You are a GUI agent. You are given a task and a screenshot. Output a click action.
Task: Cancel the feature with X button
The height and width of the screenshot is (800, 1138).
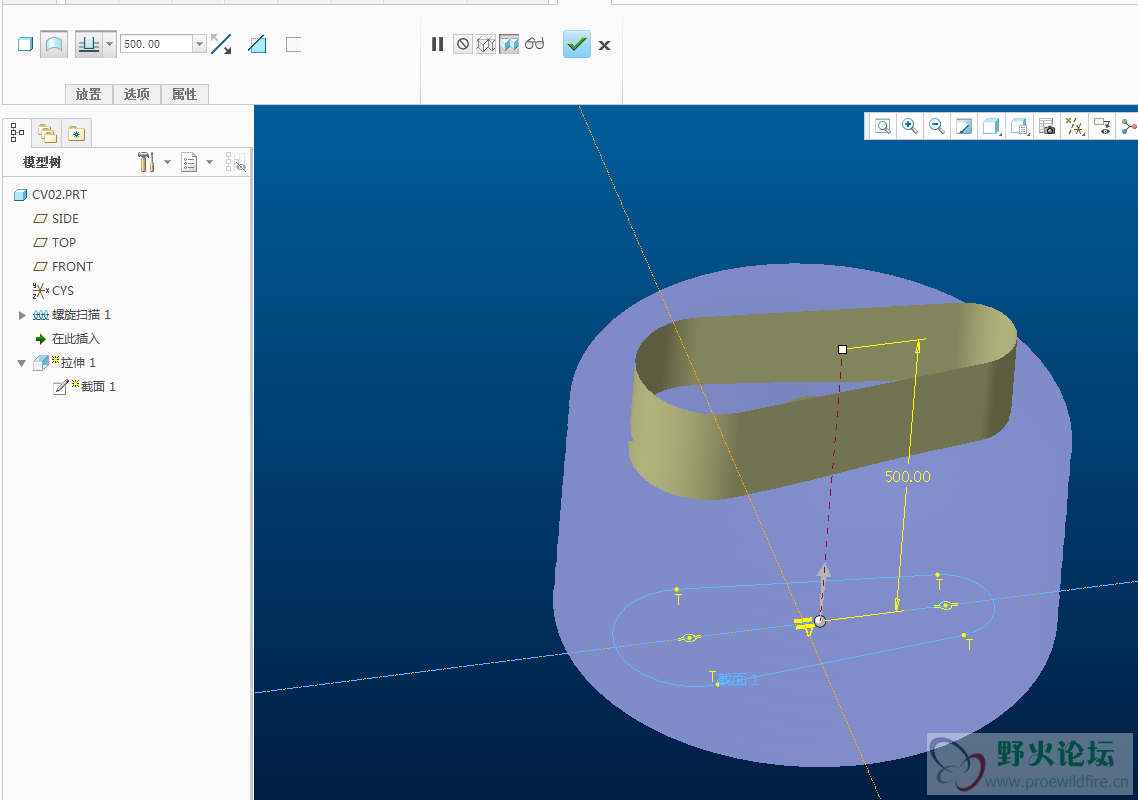coord(605,45)
